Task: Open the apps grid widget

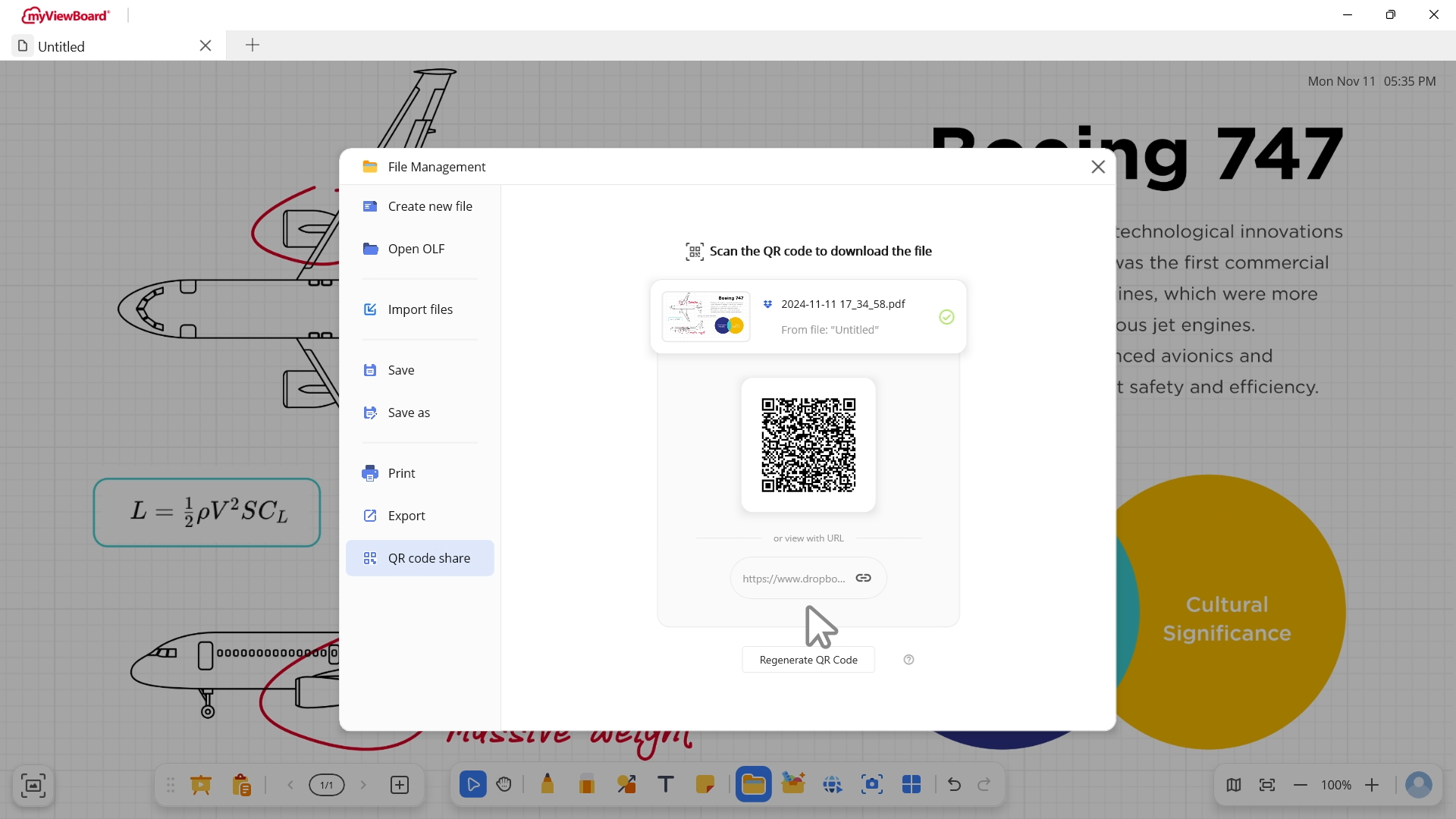Action: tap(912, 785)
